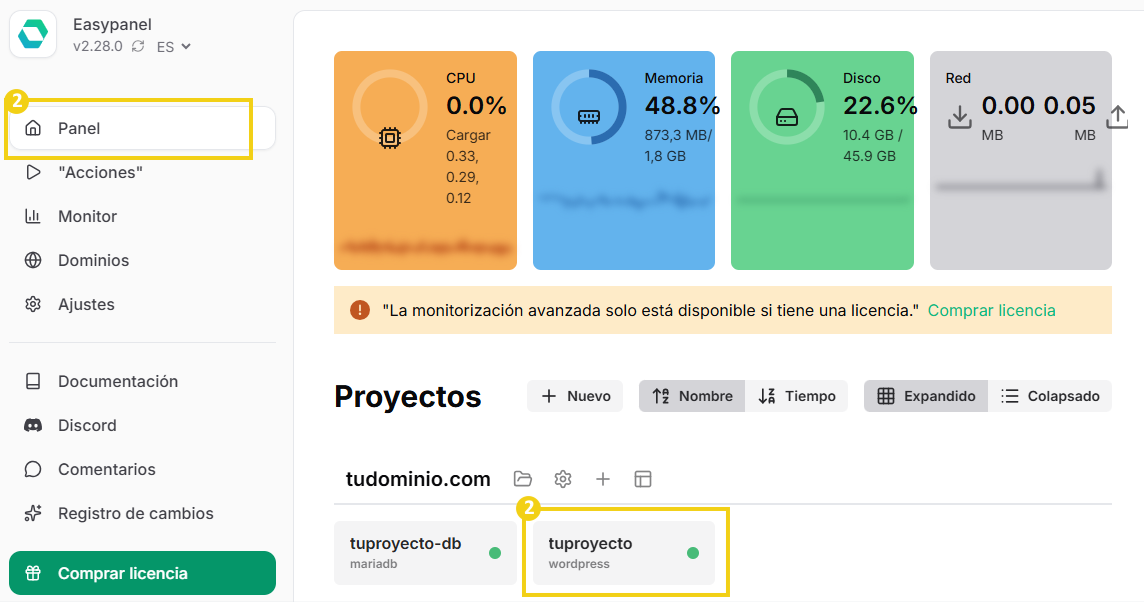
Task: Toggle sorting by Tiempo
Action: pyautogui.click(x=797, y=396)
